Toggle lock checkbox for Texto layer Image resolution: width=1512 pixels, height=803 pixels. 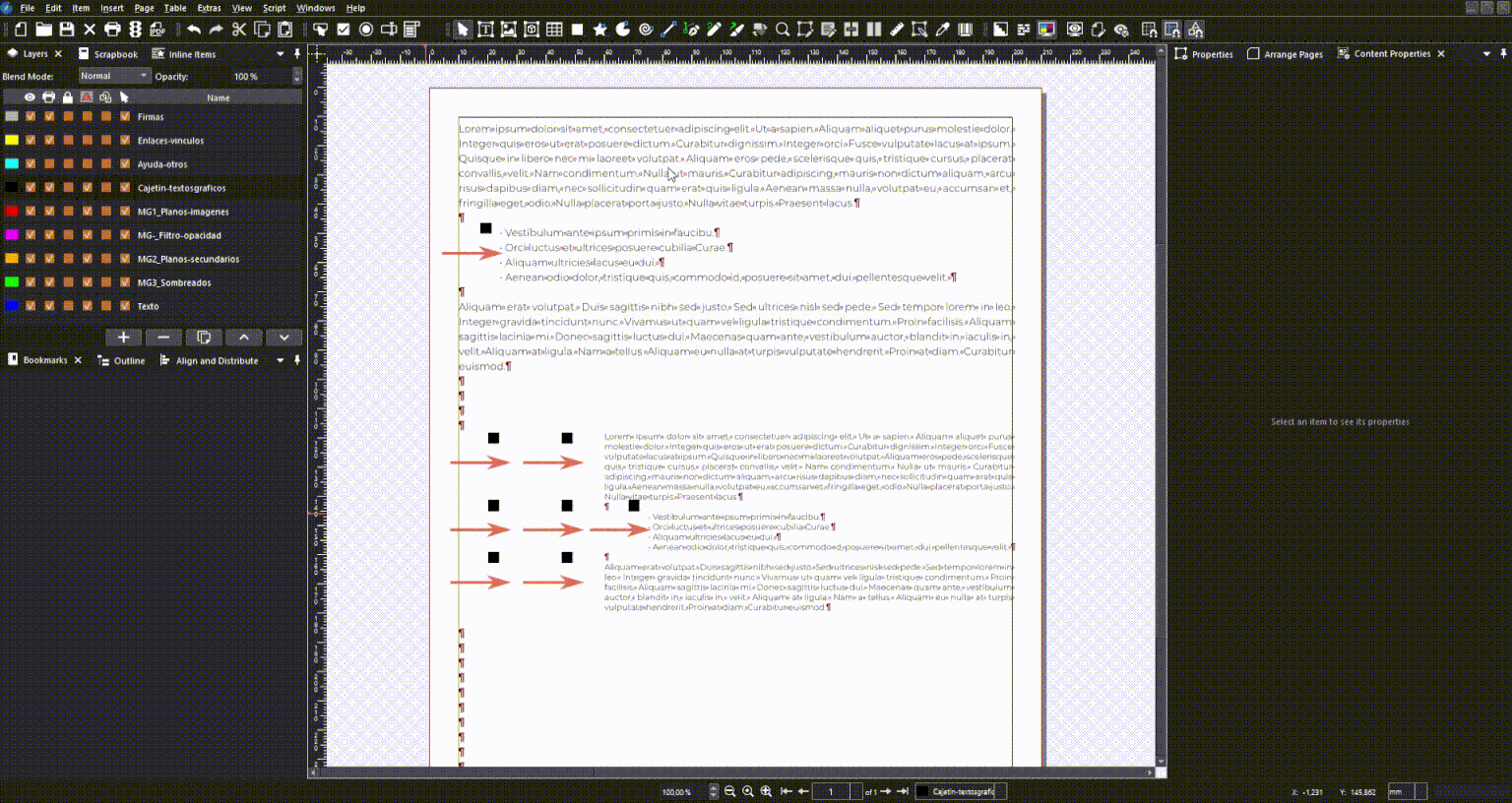[68, 306]
